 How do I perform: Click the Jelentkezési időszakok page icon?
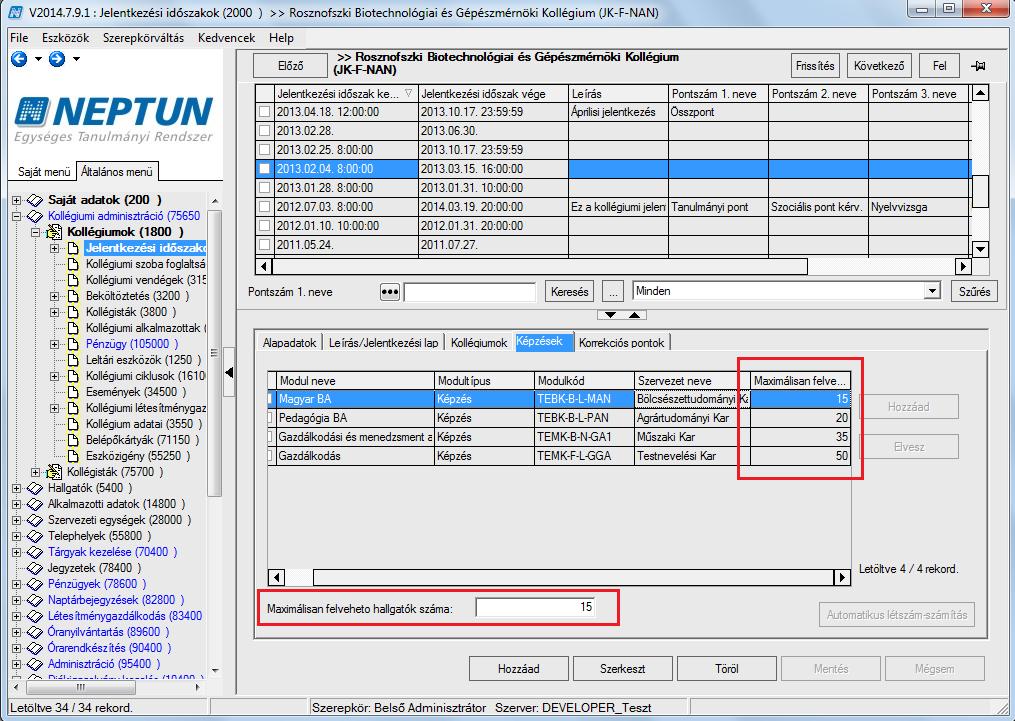[x=73, y=248]
